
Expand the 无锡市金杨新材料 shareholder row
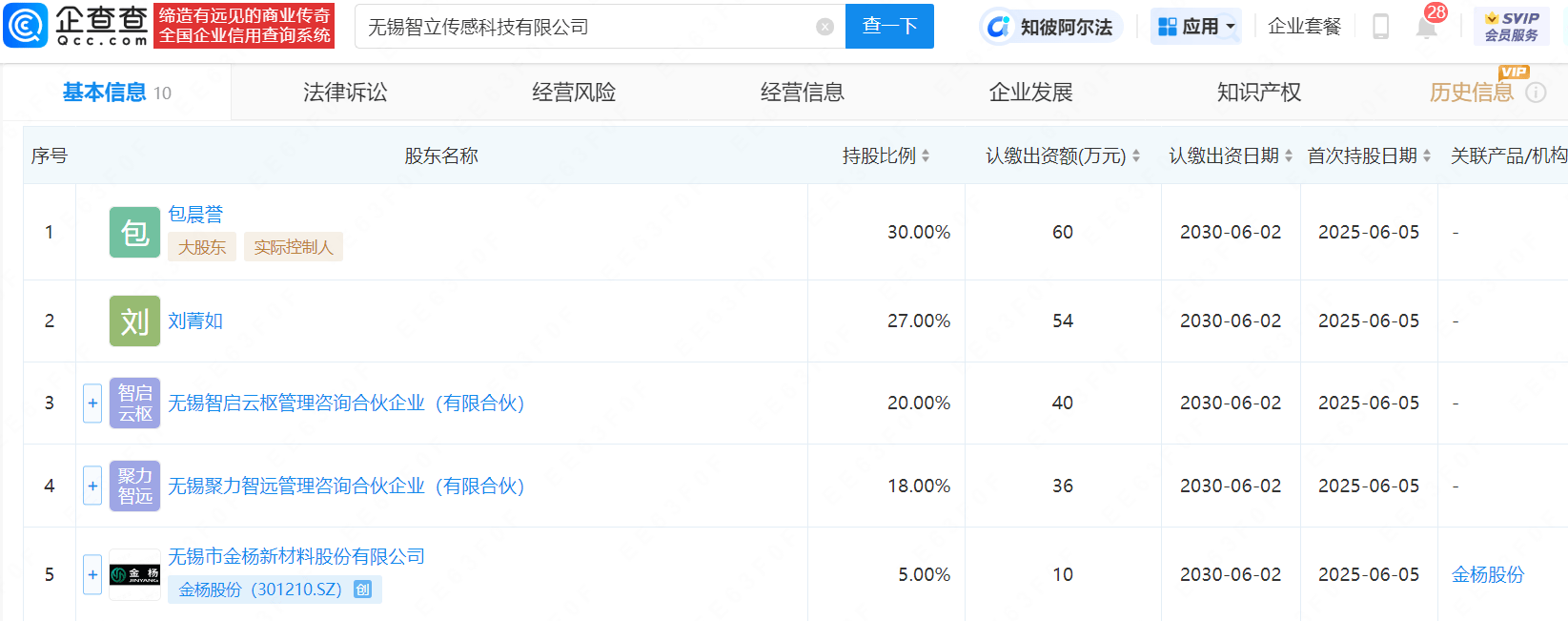tap(92, 574)
